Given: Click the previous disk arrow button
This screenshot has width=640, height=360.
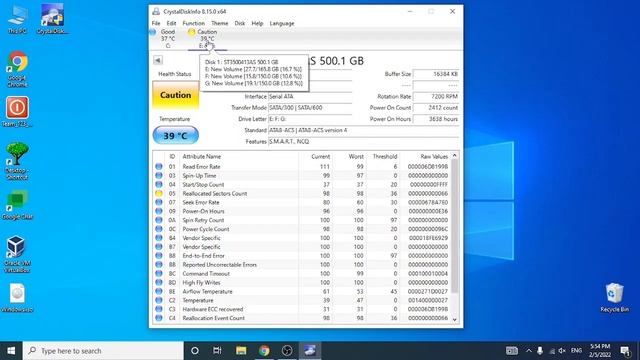Looking at the screenshot, I should (x=158, y=60).
